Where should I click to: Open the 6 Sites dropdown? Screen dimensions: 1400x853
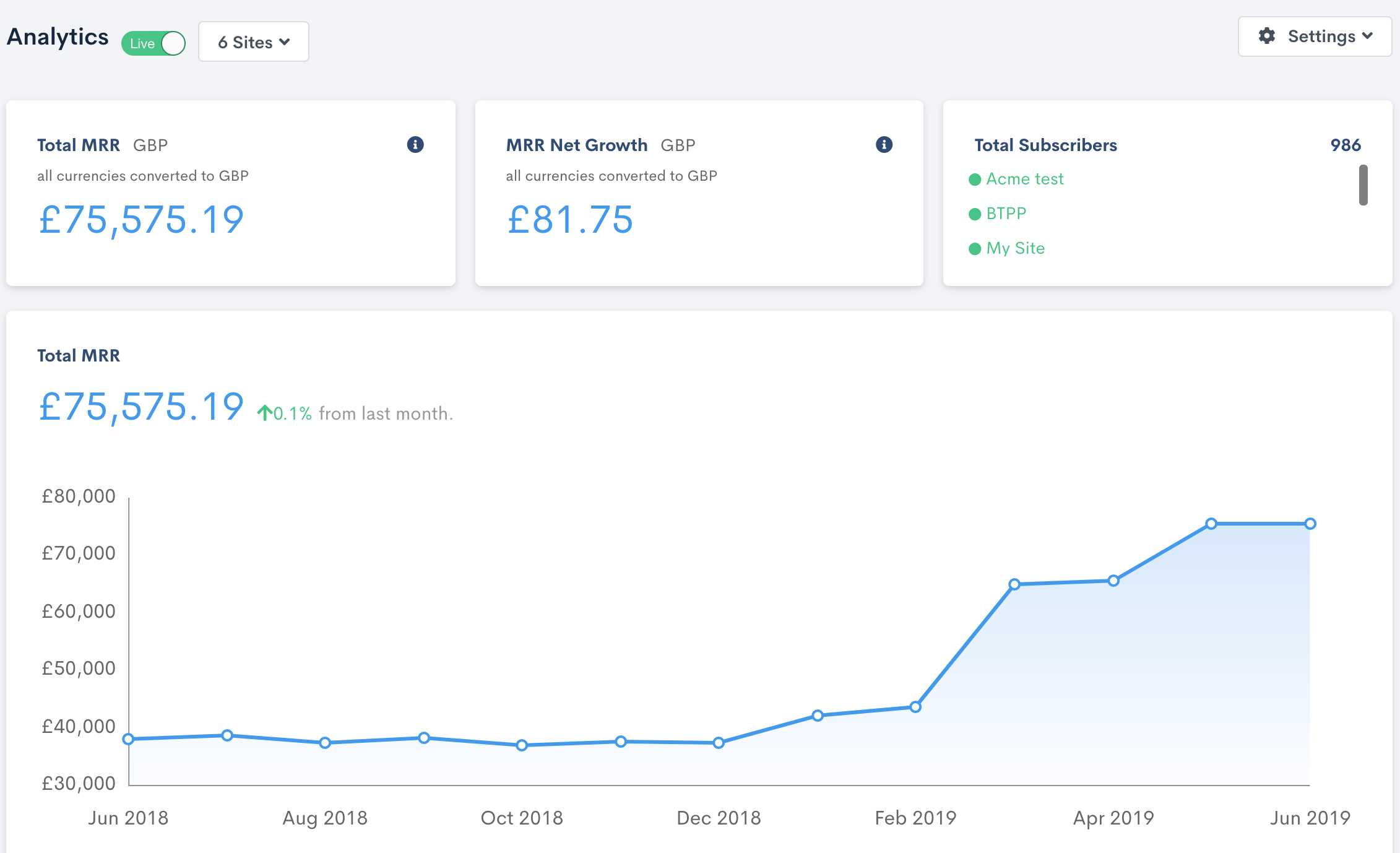coord(254,42)
